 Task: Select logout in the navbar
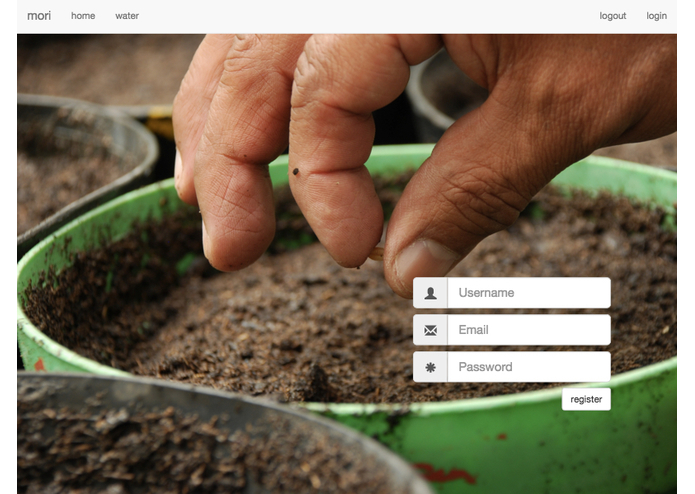tap(613, 16)
